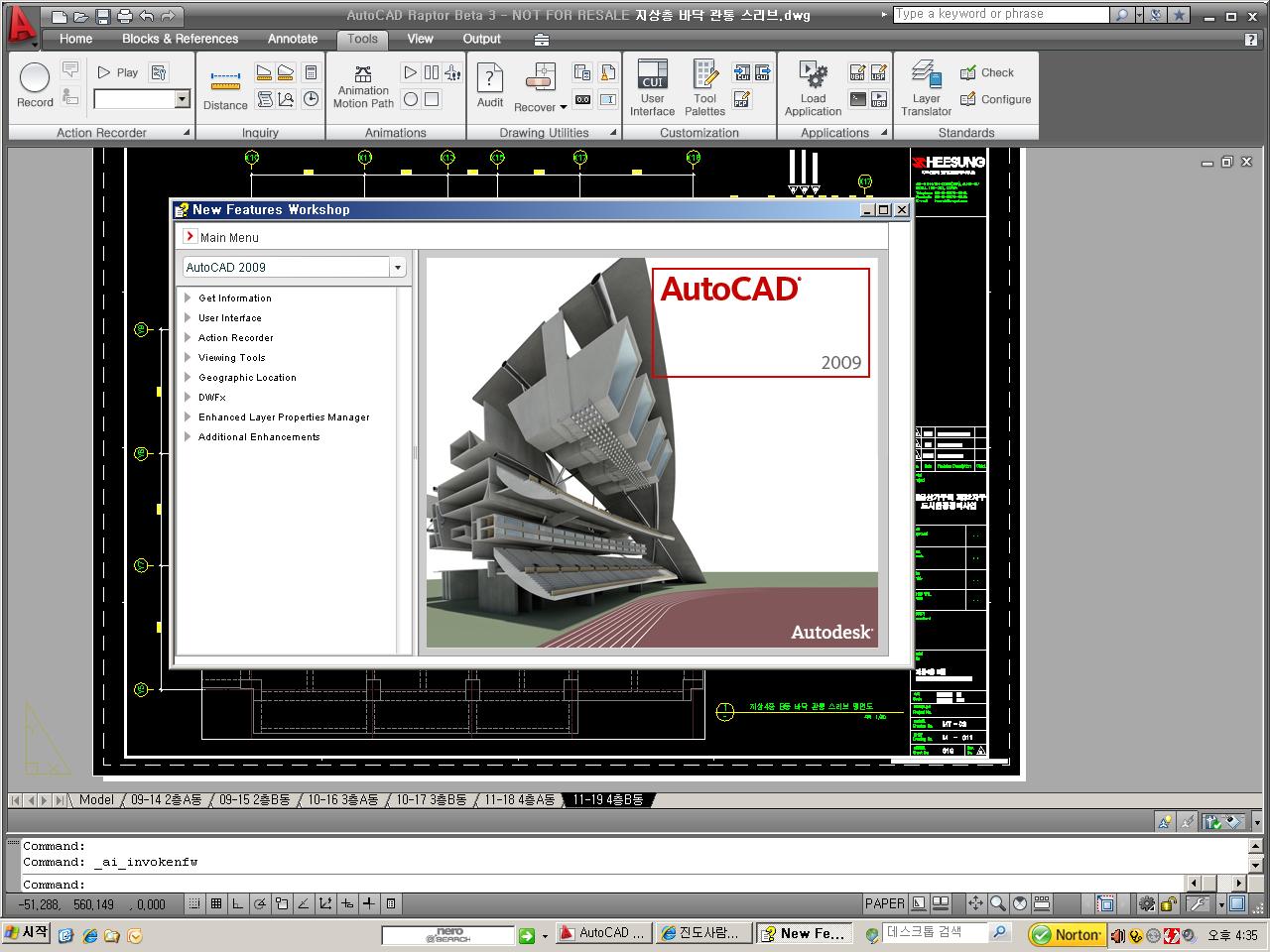Expand Viewing Tools in New Features Workshop
The height and width of the screenshot is (952, 1270).
pos(232,358)
